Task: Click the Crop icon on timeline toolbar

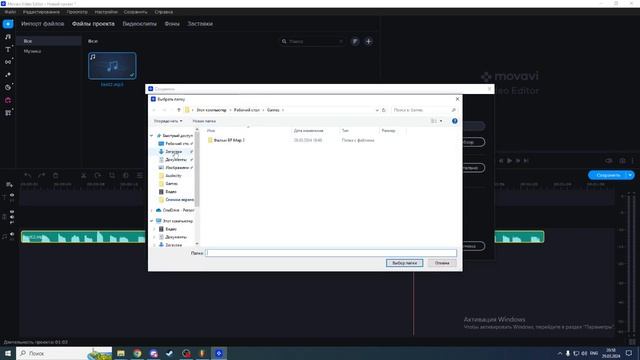Action: [x=112, y=176]
